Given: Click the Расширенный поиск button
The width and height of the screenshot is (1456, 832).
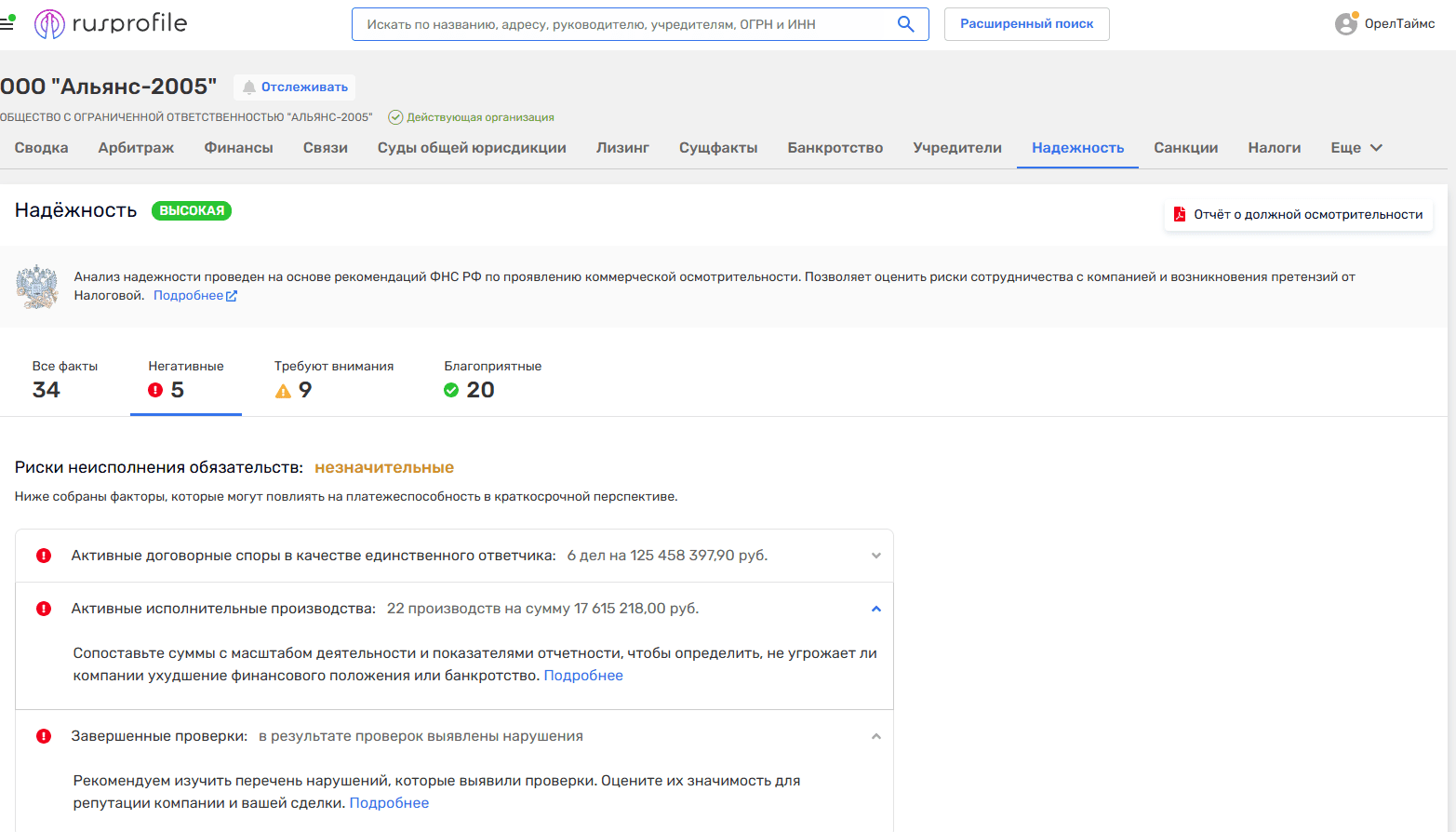Looking at the screenshot, I should coord(1026,24).
